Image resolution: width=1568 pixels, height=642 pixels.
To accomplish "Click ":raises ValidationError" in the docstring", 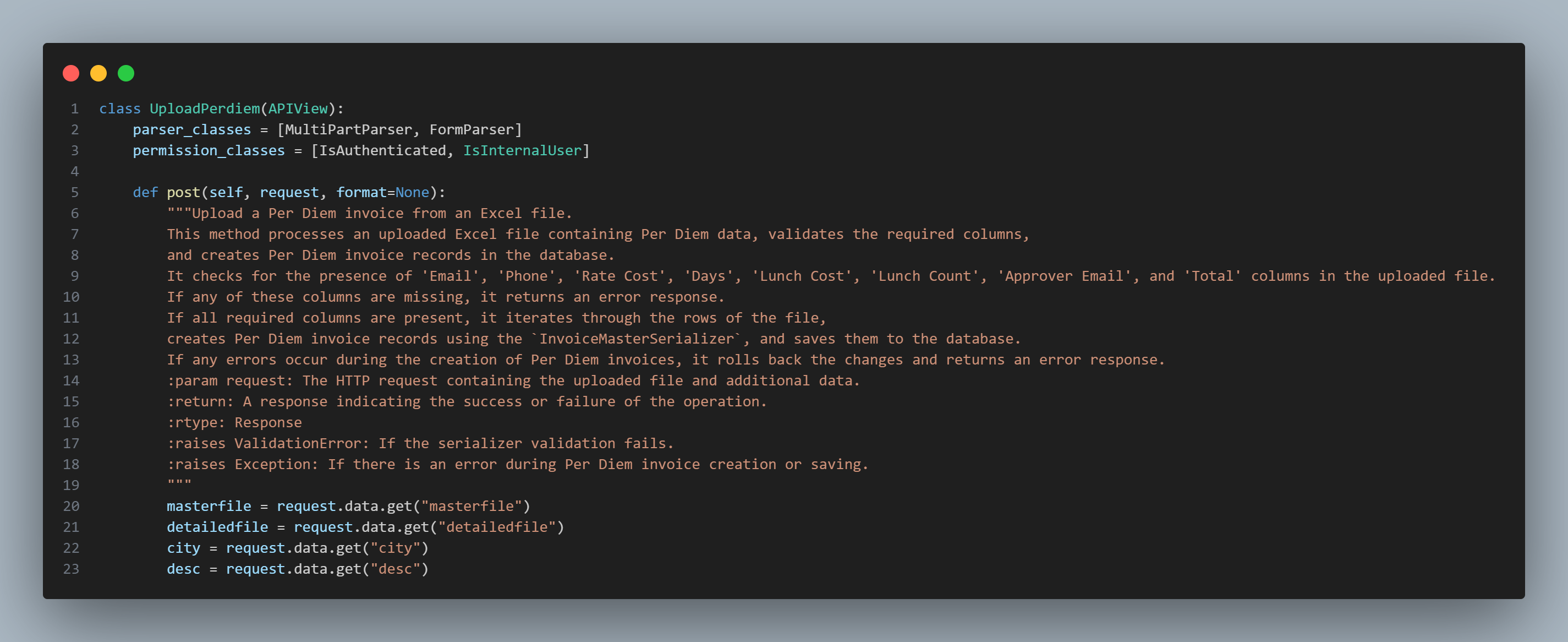I will coord(268,443).
